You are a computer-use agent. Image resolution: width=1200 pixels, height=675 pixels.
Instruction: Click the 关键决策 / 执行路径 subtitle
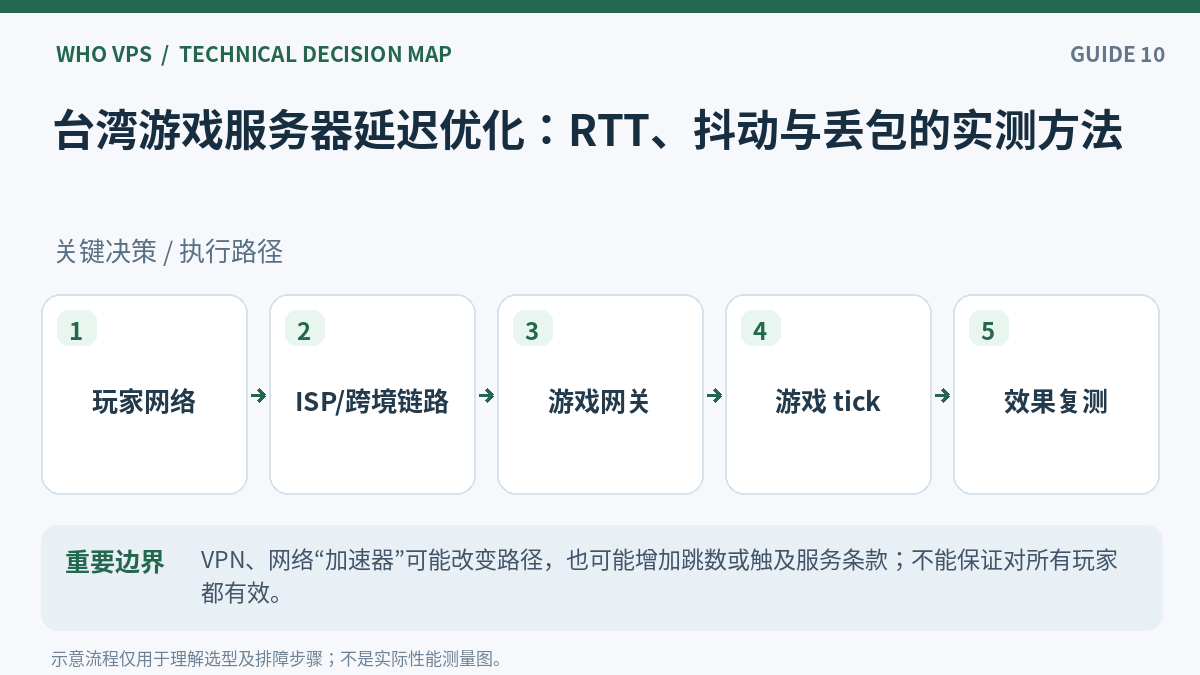pos(169,252)
